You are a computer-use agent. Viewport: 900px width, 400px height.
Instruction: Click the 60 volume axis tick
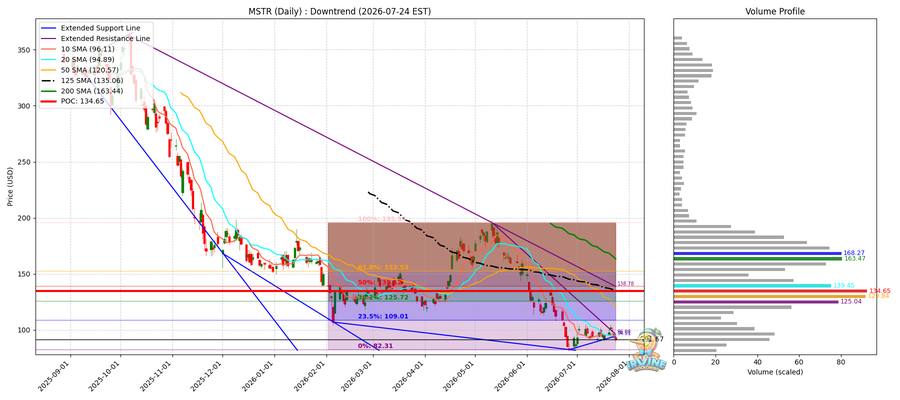pyautogui.click(x=800, y=363)
